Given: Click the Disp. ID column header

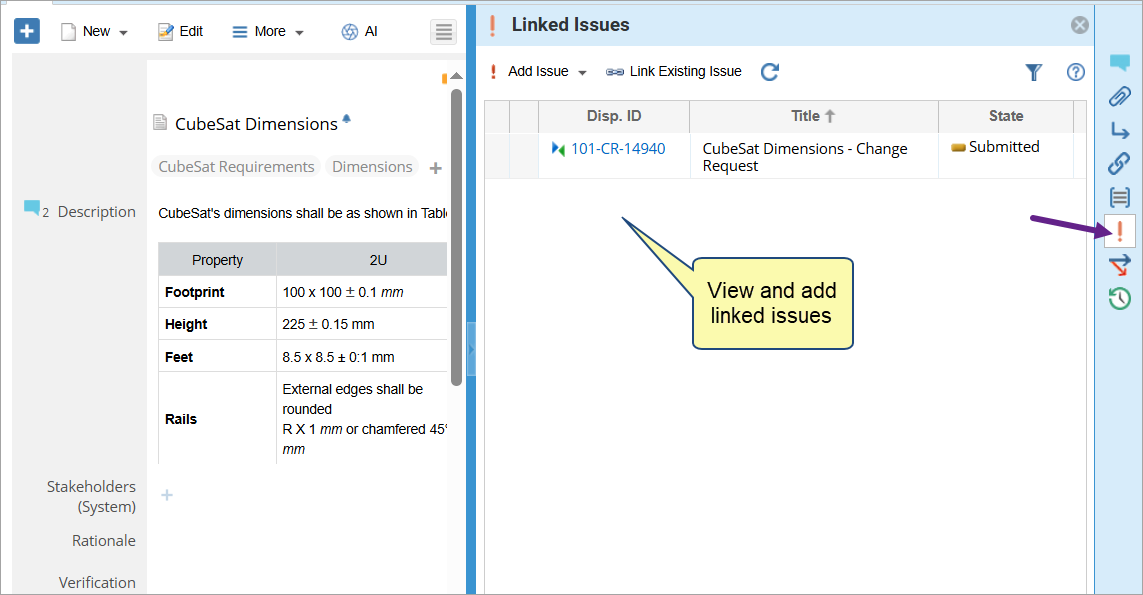Looking at the screenshot, I should pyautogui.click(x=613, y=116).
